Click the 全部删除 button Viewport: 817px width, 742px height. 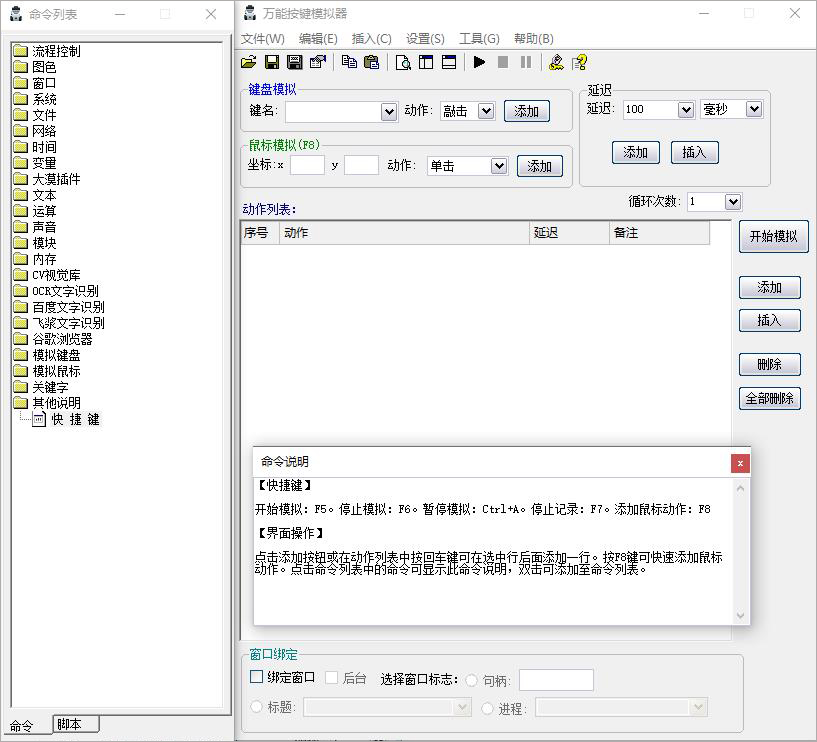click(770, 398)
